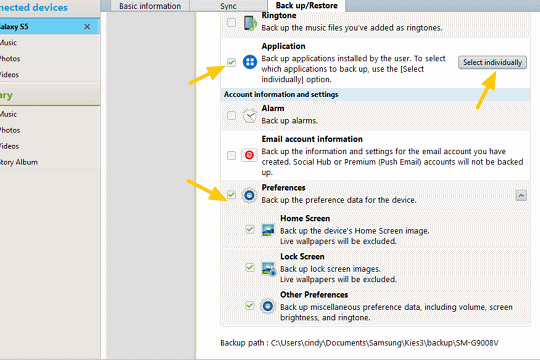Uncheck the Preferences checkbox
Screen dimensions: 540x360
(x=231, y=195)
